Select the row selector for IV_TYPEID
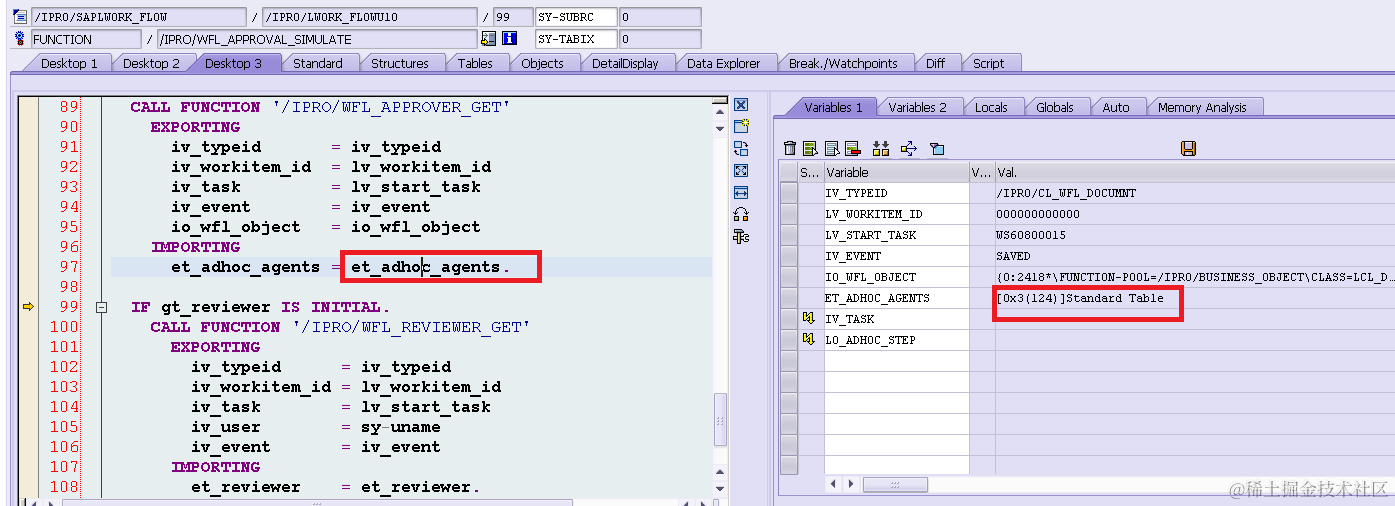 789,193
